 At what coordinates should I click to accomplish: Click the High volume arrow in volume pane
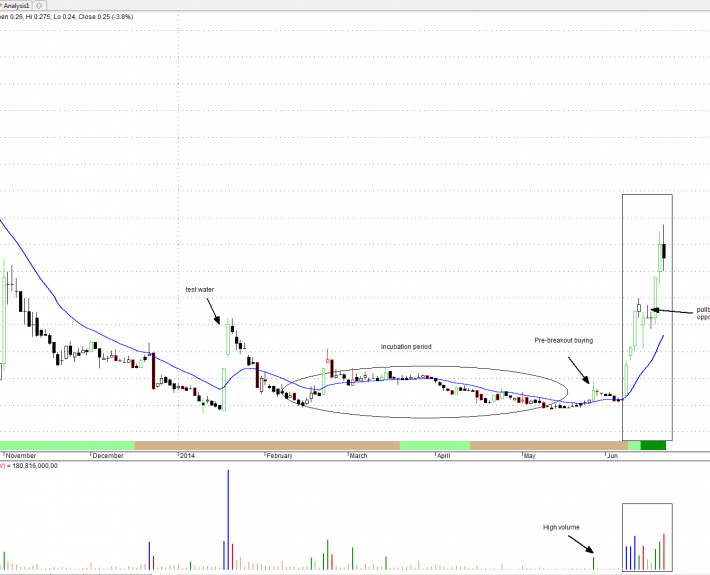pos(582,543)
